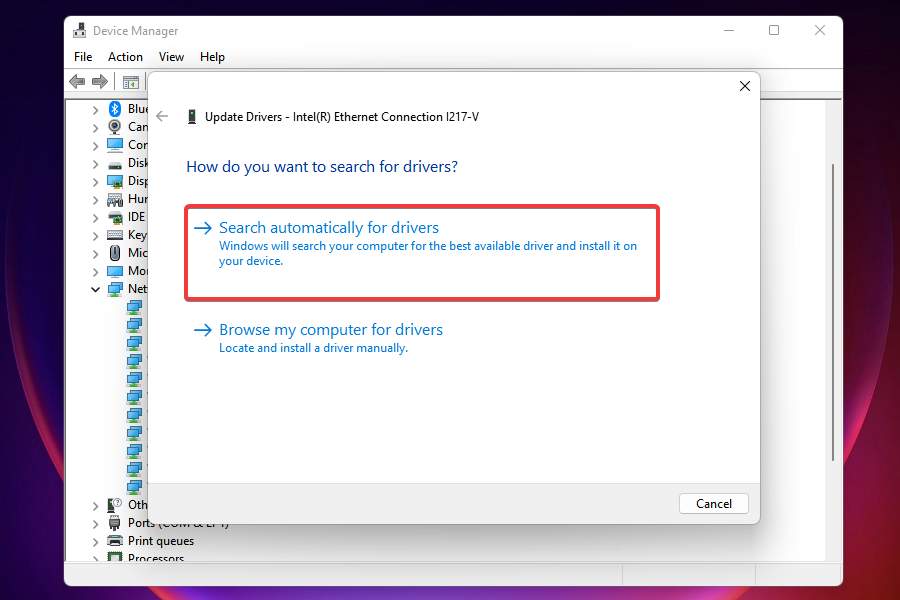The image size is (900, 600).
Task: Click the toolbar Back arrow
Action: click(x=77, y=82)
